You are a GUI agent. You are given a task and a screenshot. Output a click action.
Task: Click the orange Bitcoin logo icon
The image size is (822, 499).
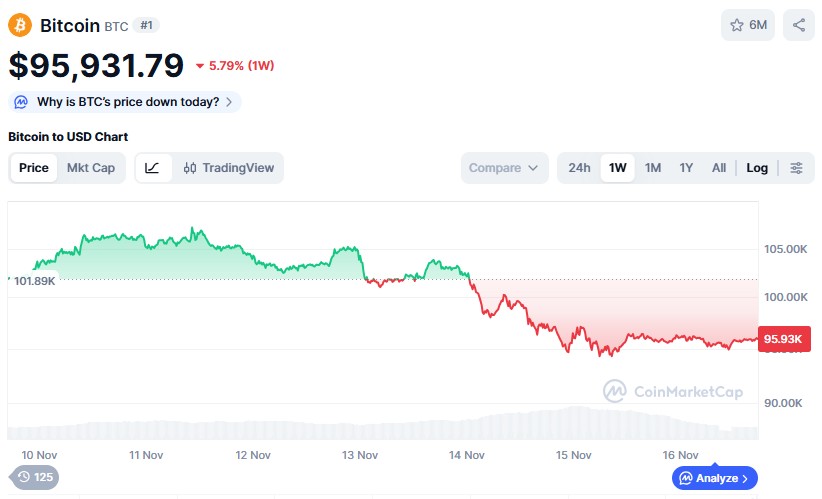(x=20, y=25)
